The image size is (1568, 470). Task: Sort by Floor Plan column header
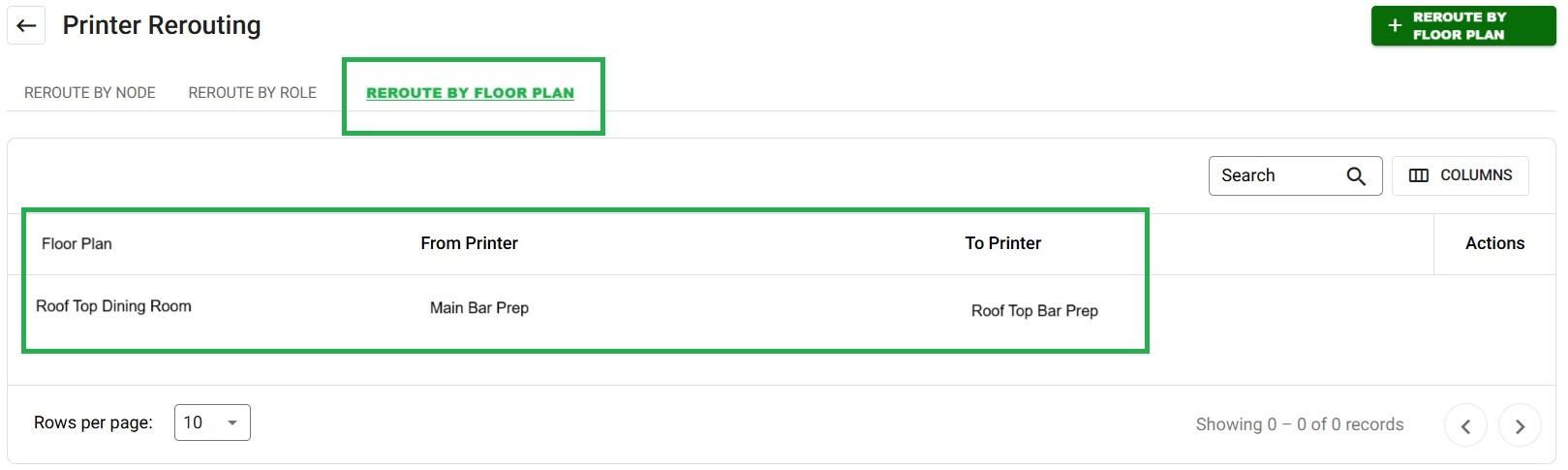coord(77,244)
